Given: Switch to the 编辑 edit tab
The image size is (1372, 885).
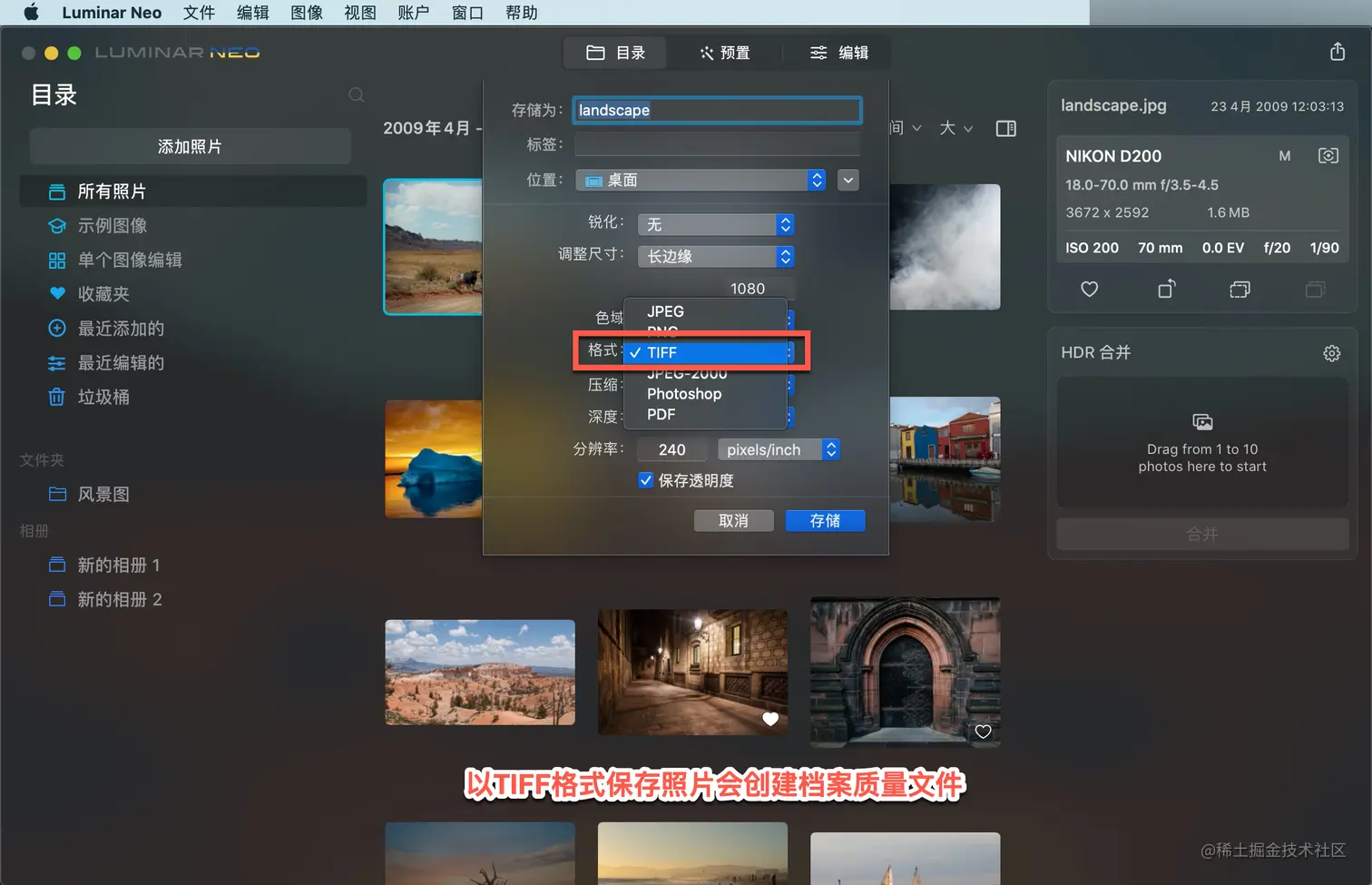Looking at the screenshot, I should [x=838, y=53].
